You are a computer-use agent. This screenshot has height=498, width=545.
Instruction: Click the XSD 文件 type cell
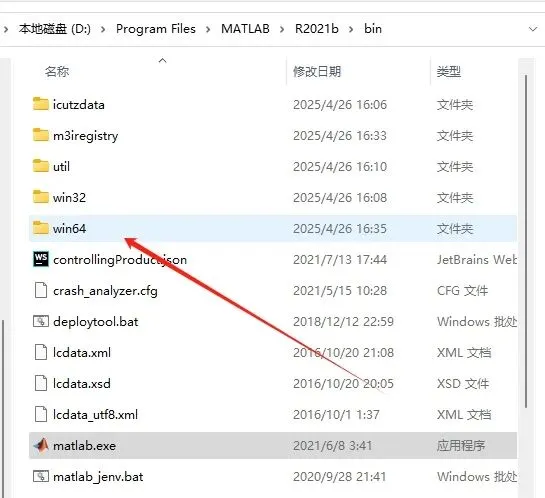pyautogui.click(x=463, y=384)
